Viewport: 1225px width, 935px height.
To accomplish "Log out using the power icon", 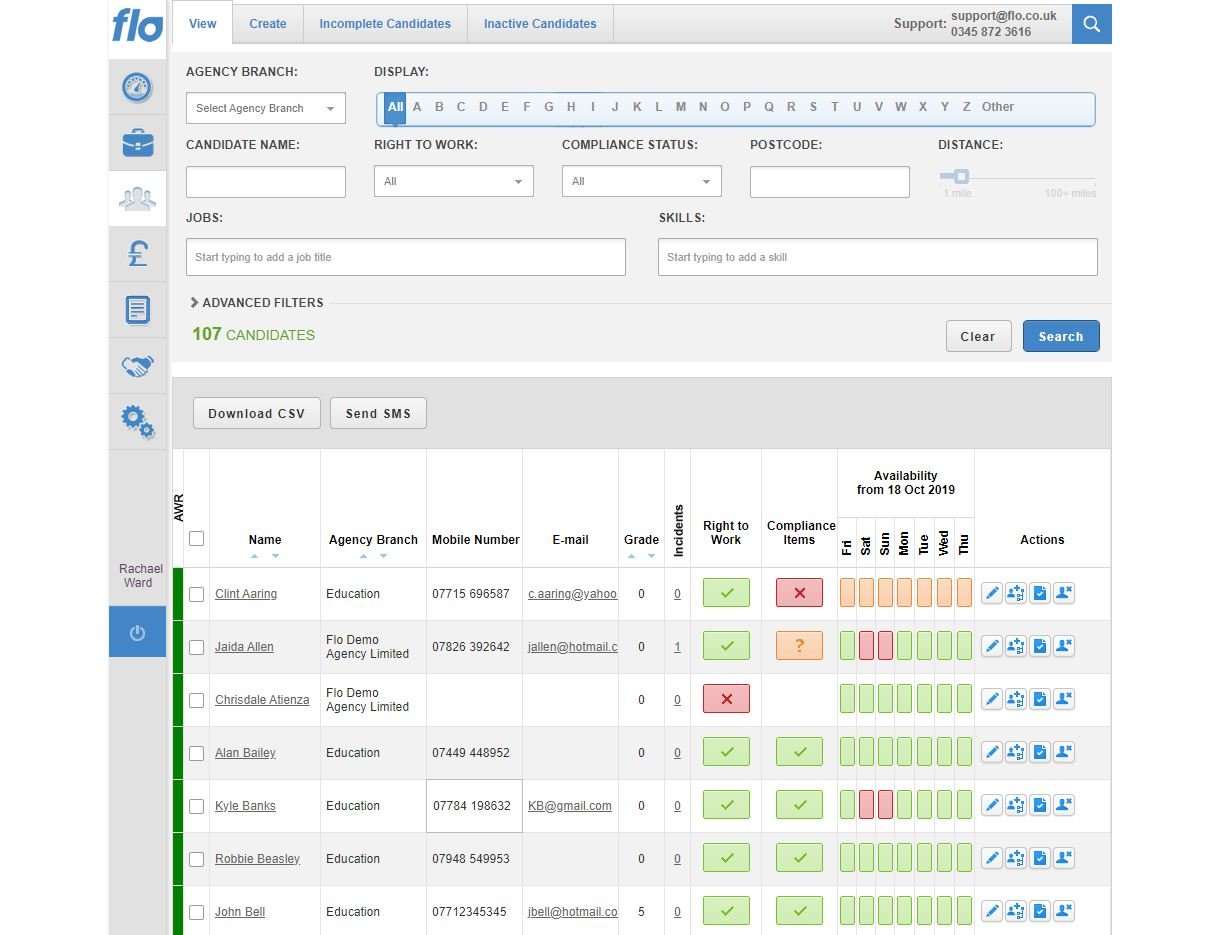I will (x=137, y=632).
